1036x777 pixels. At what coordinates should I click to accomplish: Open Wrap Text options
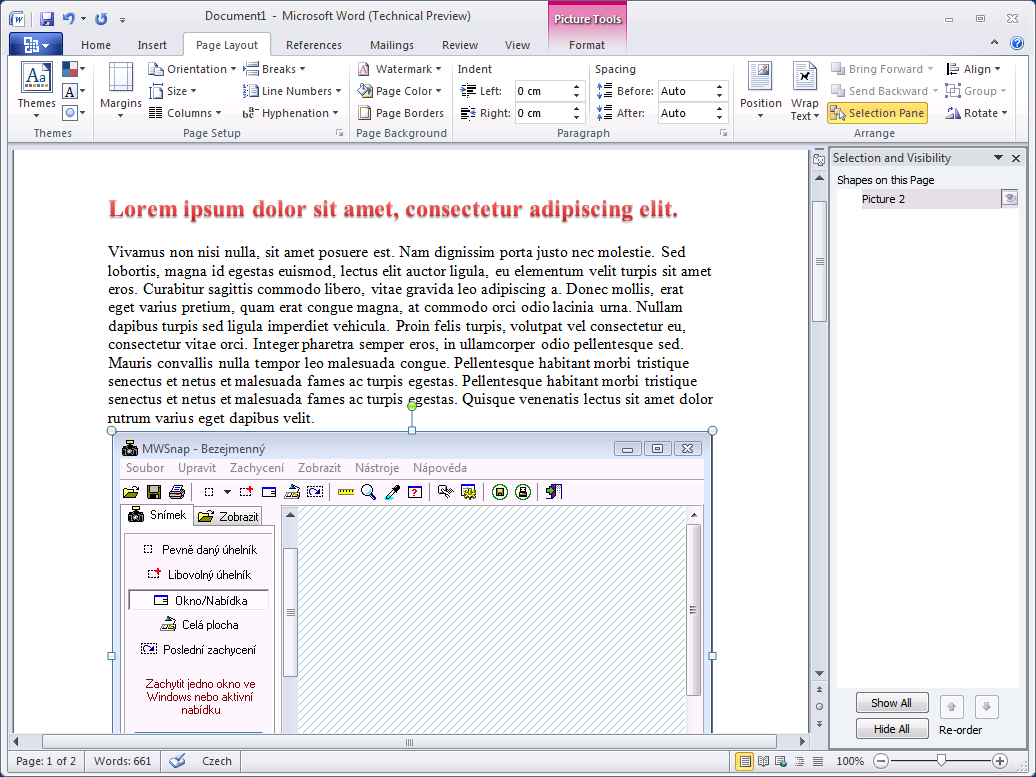pyautogui.click(x=805, y=91)
